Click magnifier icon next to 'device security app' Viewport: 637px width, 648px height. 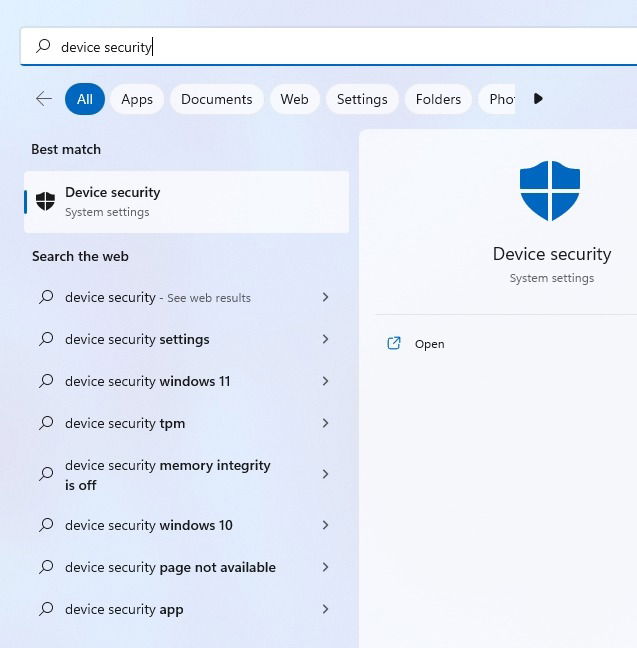pyautogui.click(x=46, y=609)
